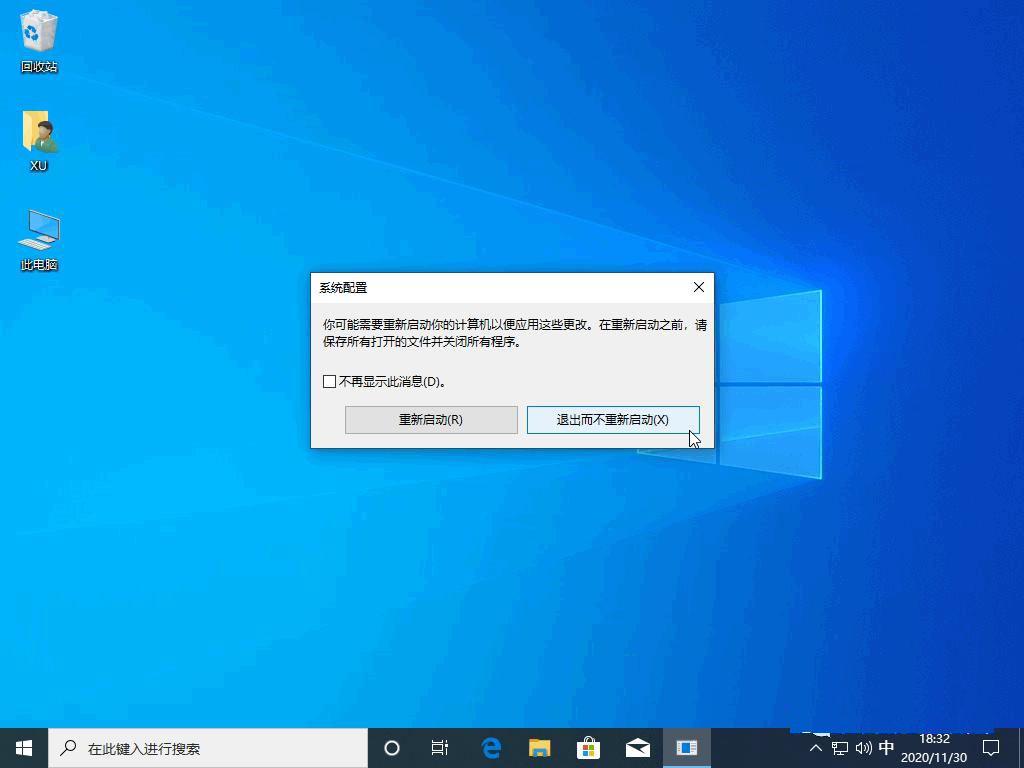Open File Explorer from the taskbar
The width and height of the screenshot is (1024, 768).
tap(539, 748)
